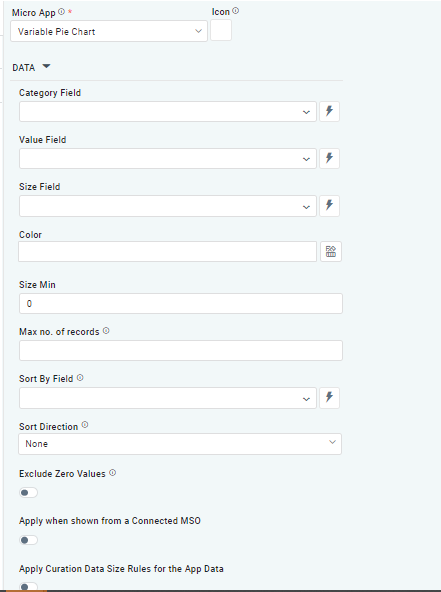441x592 pixels.
Task: Open the Micro App dropdown showing Variable Pie Chart
Action: click(x=109, y=31)
